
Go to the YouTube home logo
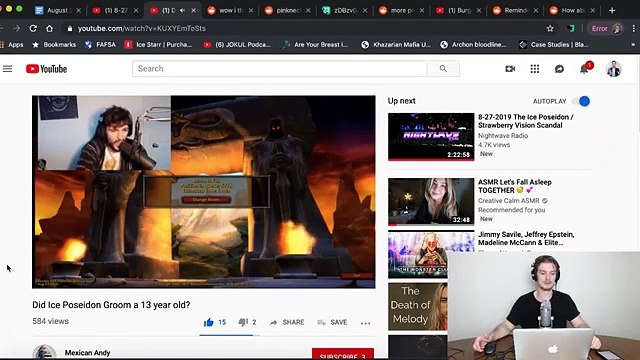click(47, 69)
